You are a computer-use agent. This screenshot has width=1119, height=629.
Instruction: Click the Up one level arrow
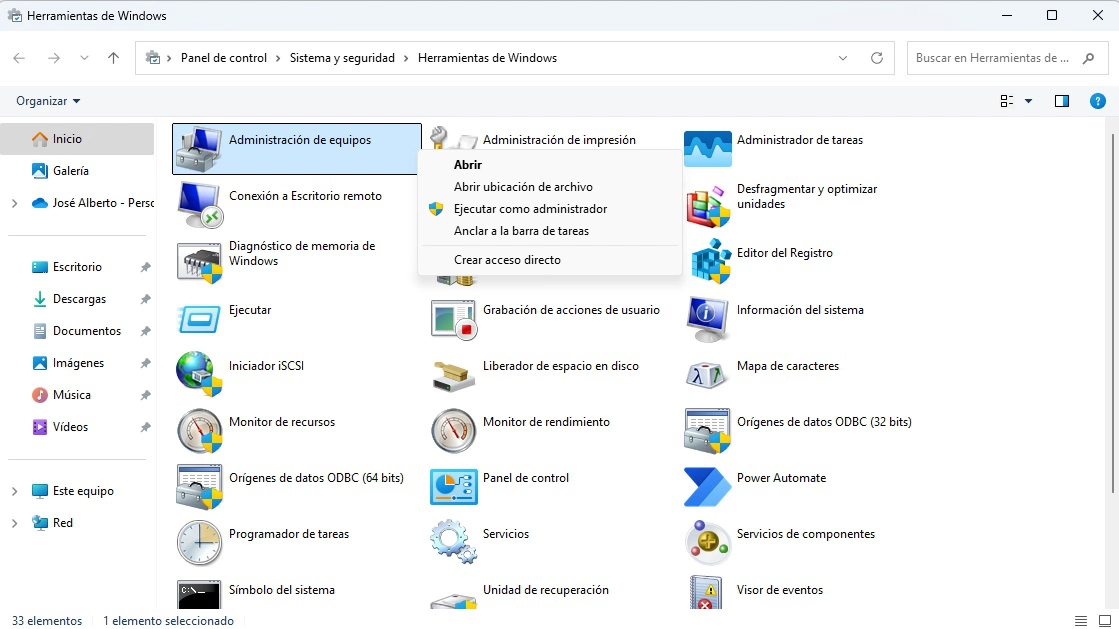(x=113, y=59)
